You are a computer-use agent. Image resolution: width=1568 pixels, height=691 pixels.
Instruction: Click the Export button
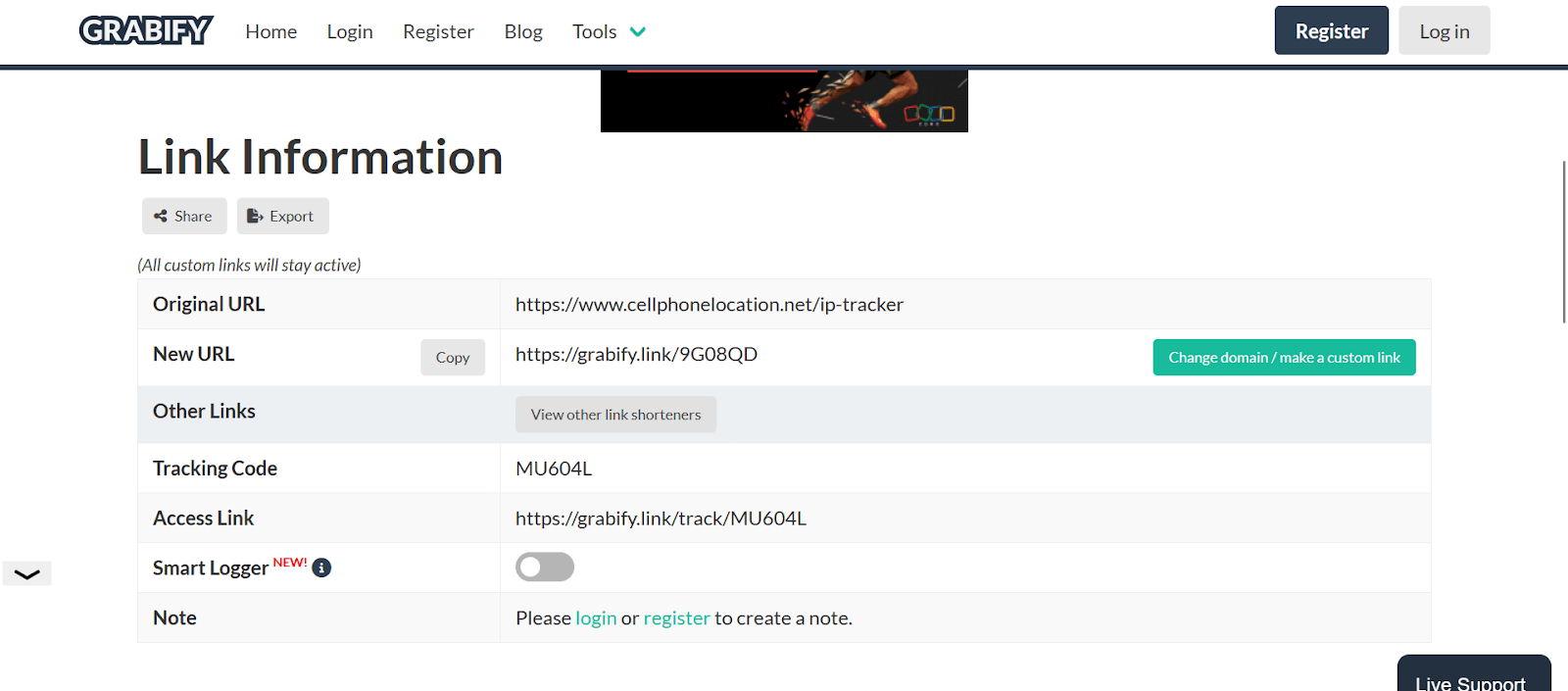(282, 217)
